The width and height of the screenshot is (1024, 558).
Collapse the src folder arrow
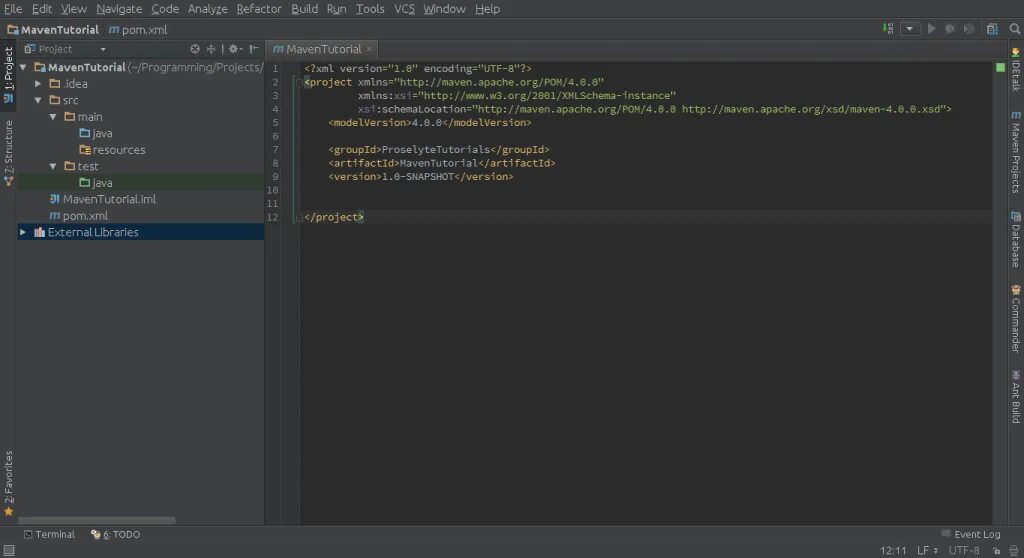[x=38, y=100]
